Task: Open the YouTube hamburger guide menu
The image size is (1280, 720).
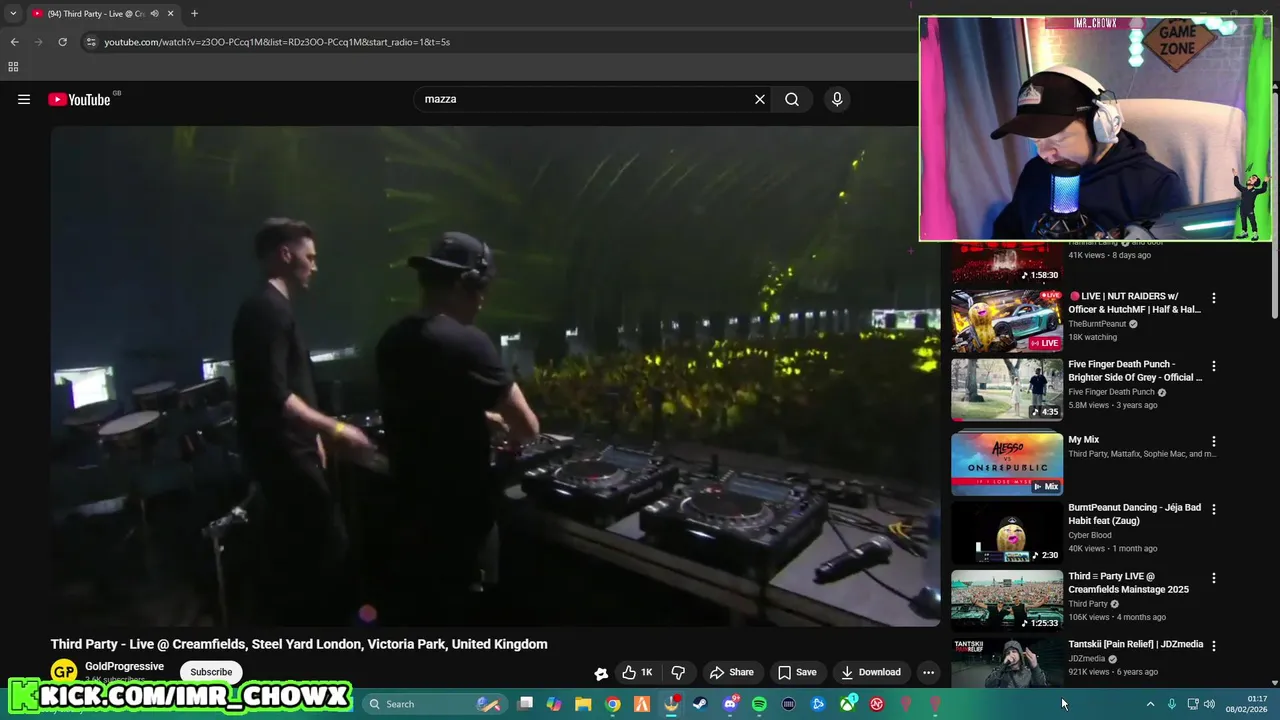Action: coord(24,99)
